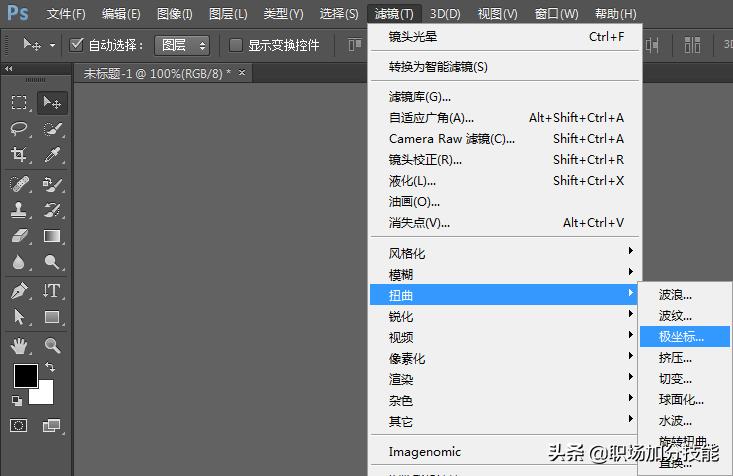The height and width of the screenshot is (476, 733).
Task: Select the Pen tool
Action: click(x=19, y=291)
